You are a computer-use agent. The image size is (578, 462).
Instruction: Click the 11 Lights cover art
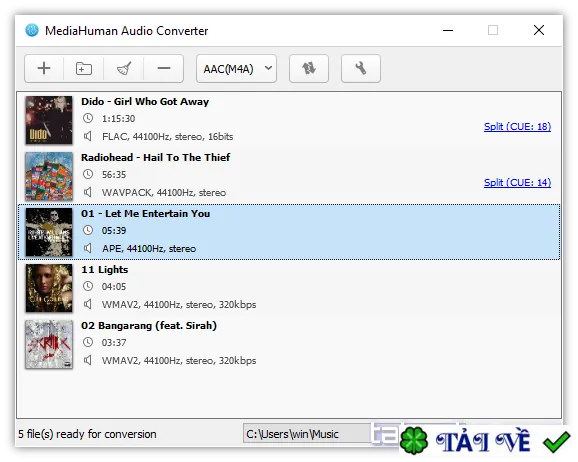pyautogui.click(x=49, y=288)
